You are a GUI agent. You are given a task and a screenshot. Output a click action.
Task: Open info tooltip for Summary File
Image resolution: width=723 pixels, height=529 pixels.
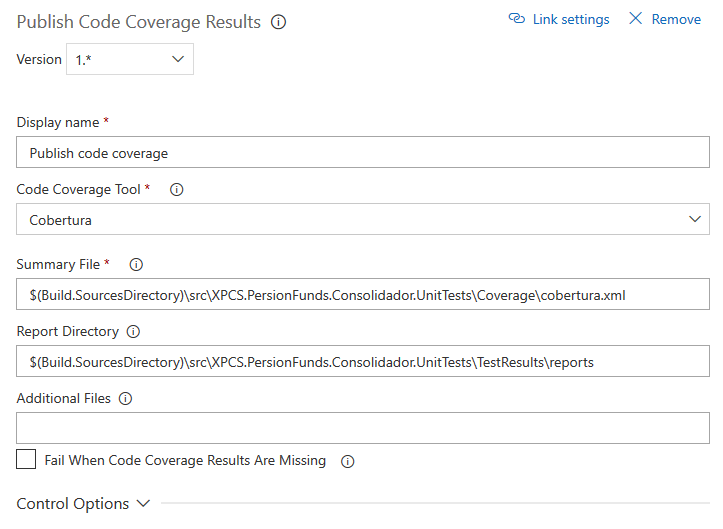tap(136, 264)
